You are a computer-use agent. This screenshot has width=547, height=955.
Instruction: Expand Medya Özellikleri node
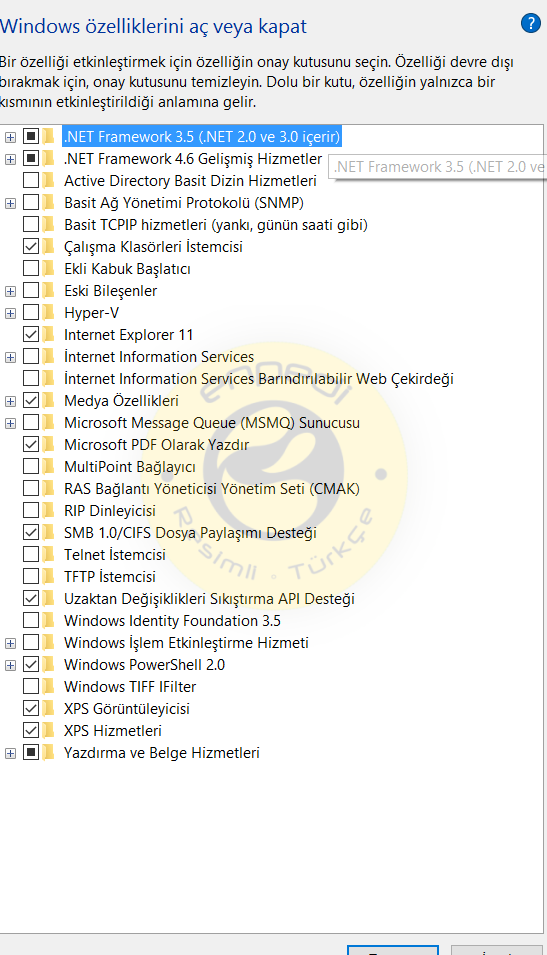10,401
